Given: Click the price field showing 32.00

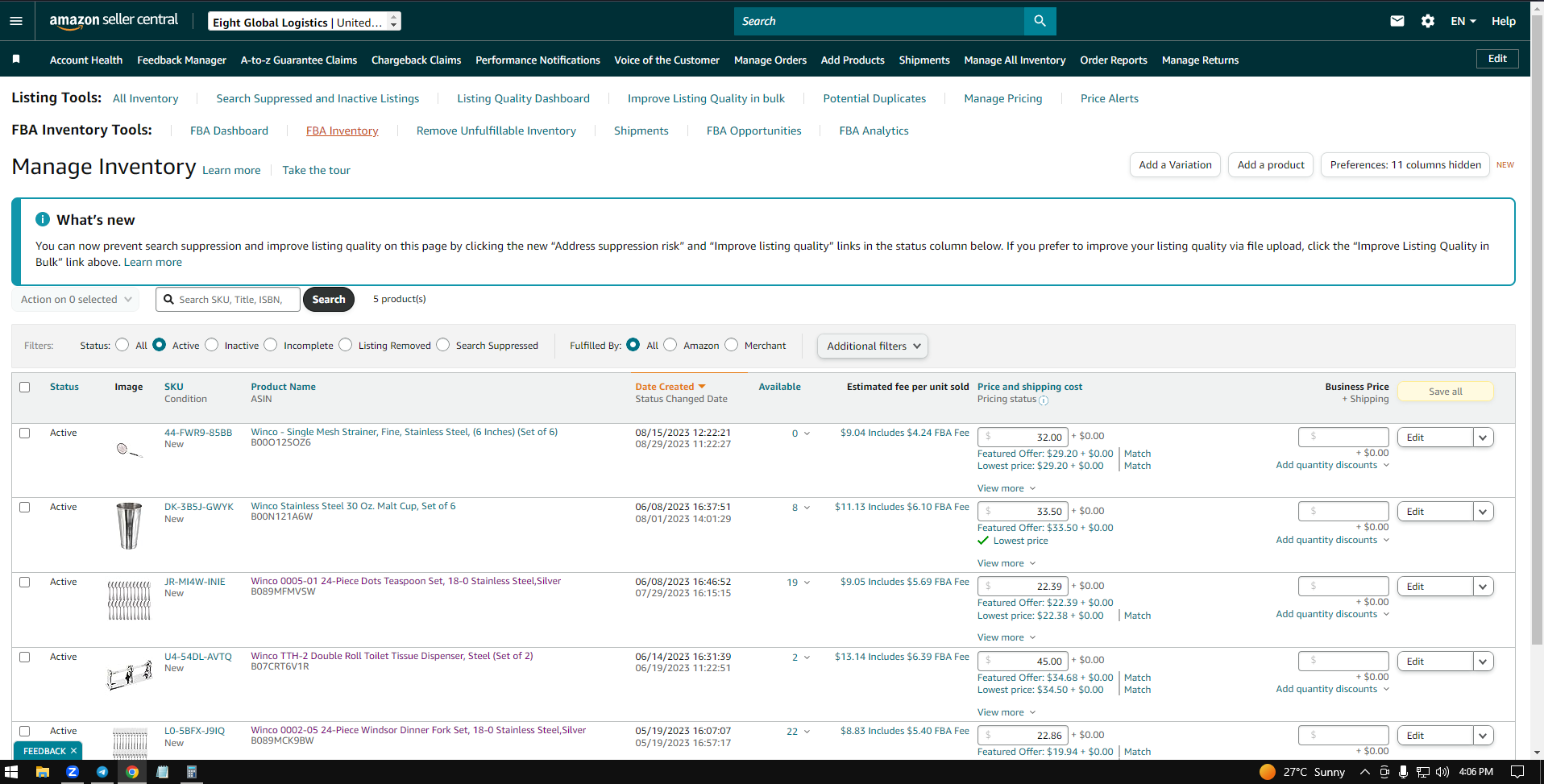Looking at the screenshot, I should pos(1023,437).
